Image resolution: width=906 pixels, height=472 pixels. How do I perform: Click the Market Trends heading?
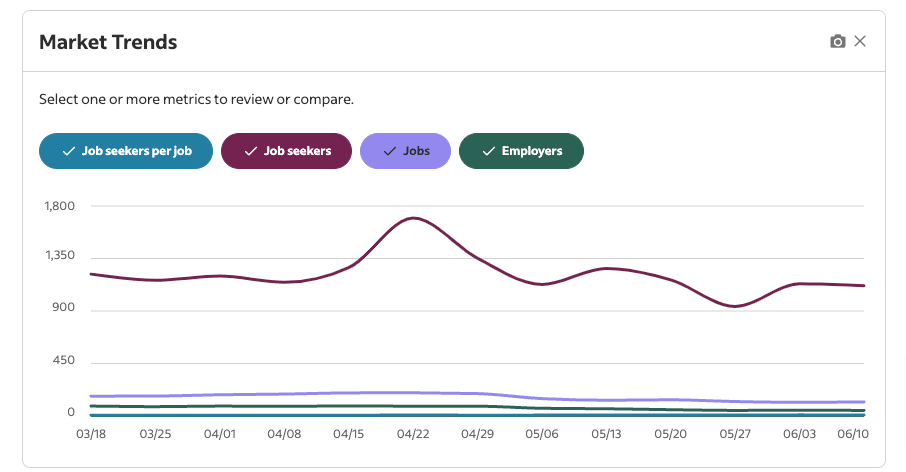[x=108, y=42]
